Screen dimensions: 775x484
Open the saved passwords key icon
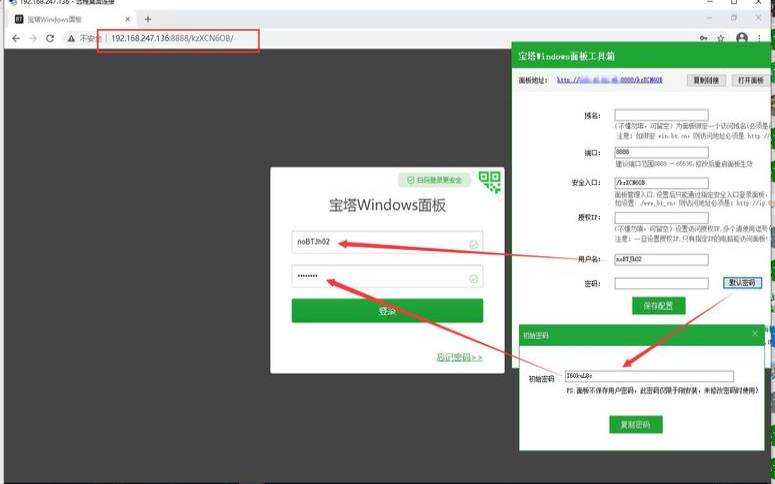(x=703, y=38)
